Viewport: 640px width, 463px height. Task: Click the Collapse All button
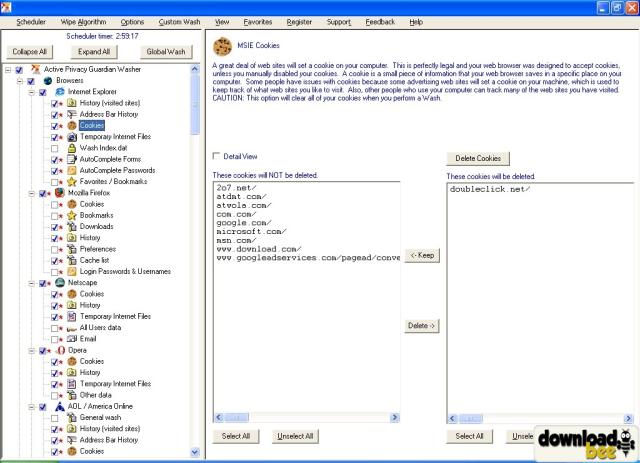[x=29, y=52]
